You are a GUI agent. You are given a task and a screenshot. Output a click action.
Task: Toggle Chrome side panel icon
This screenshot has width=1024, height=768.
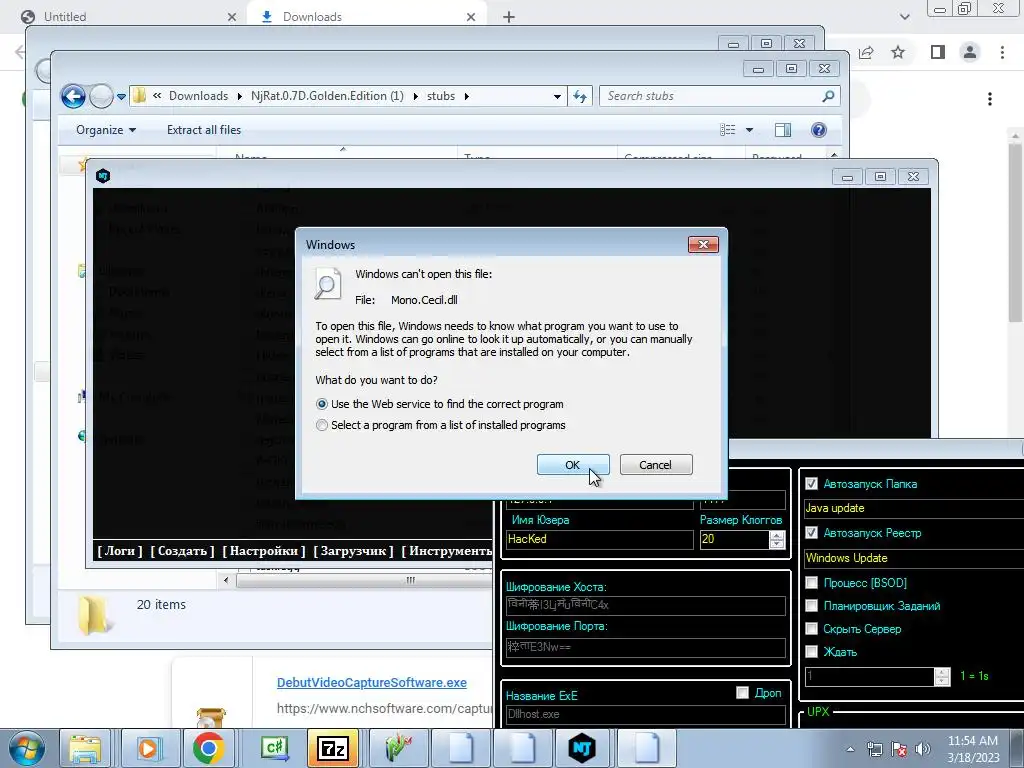938,52
